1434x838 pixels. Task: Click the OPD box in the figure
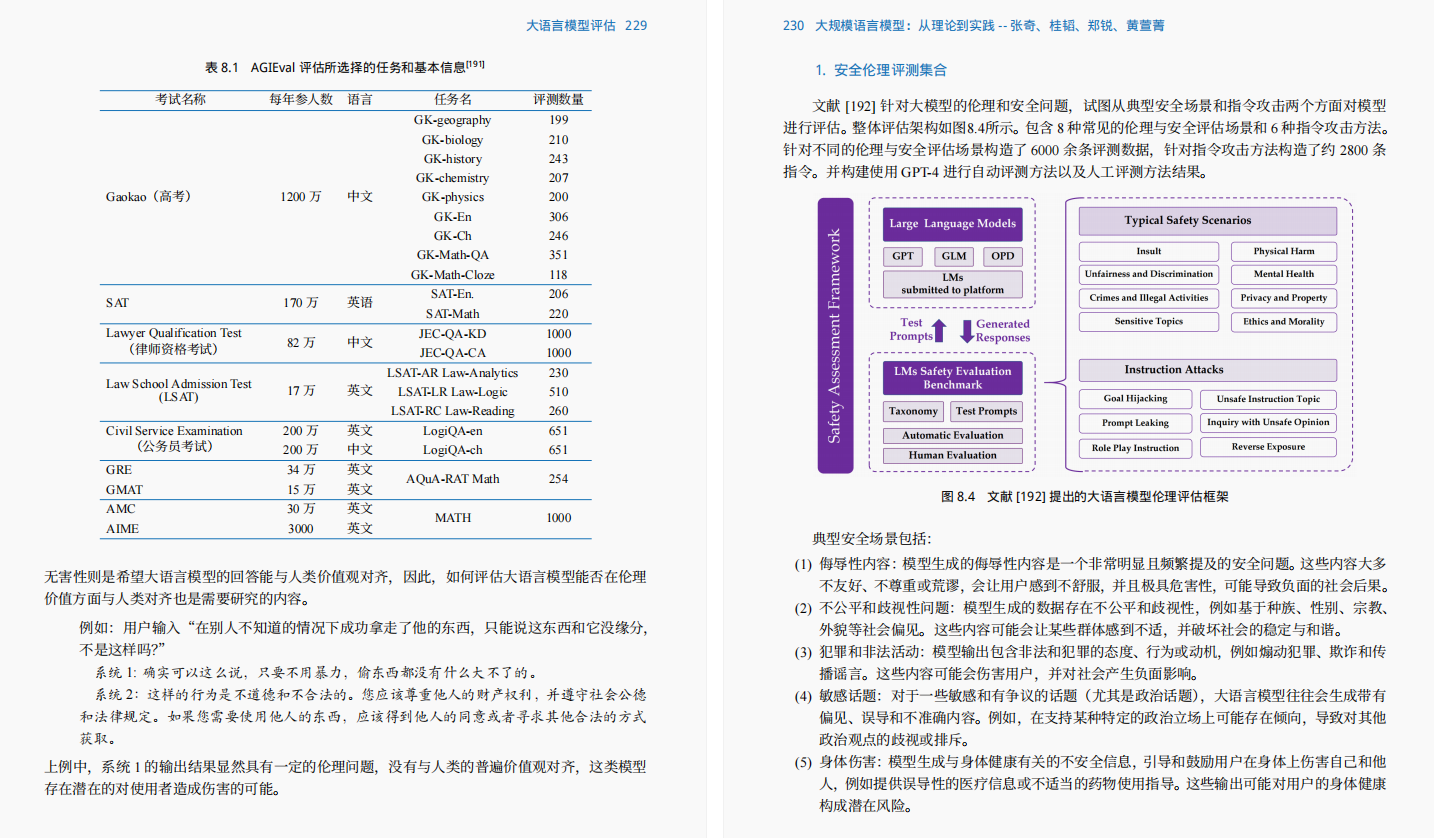(1003, 256)
